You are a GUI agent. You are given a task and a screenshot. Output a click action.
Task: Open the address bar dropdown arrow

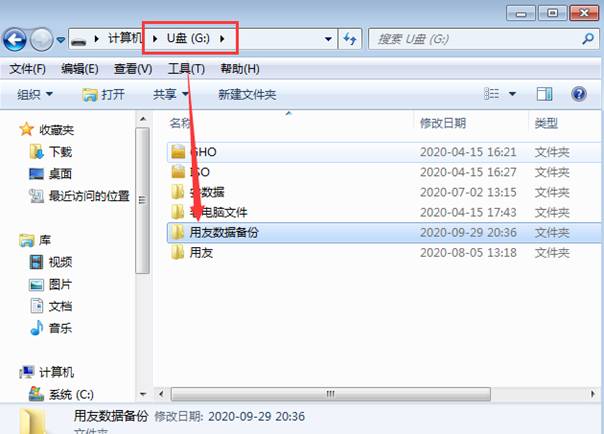tap(328, 39)
